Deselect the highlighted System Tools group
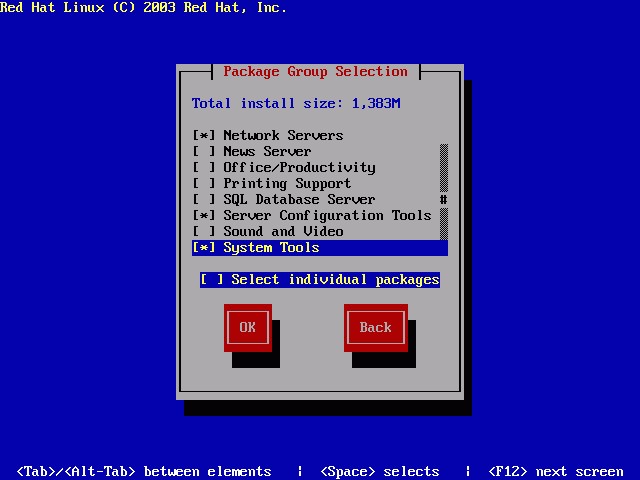 point(204,248)
